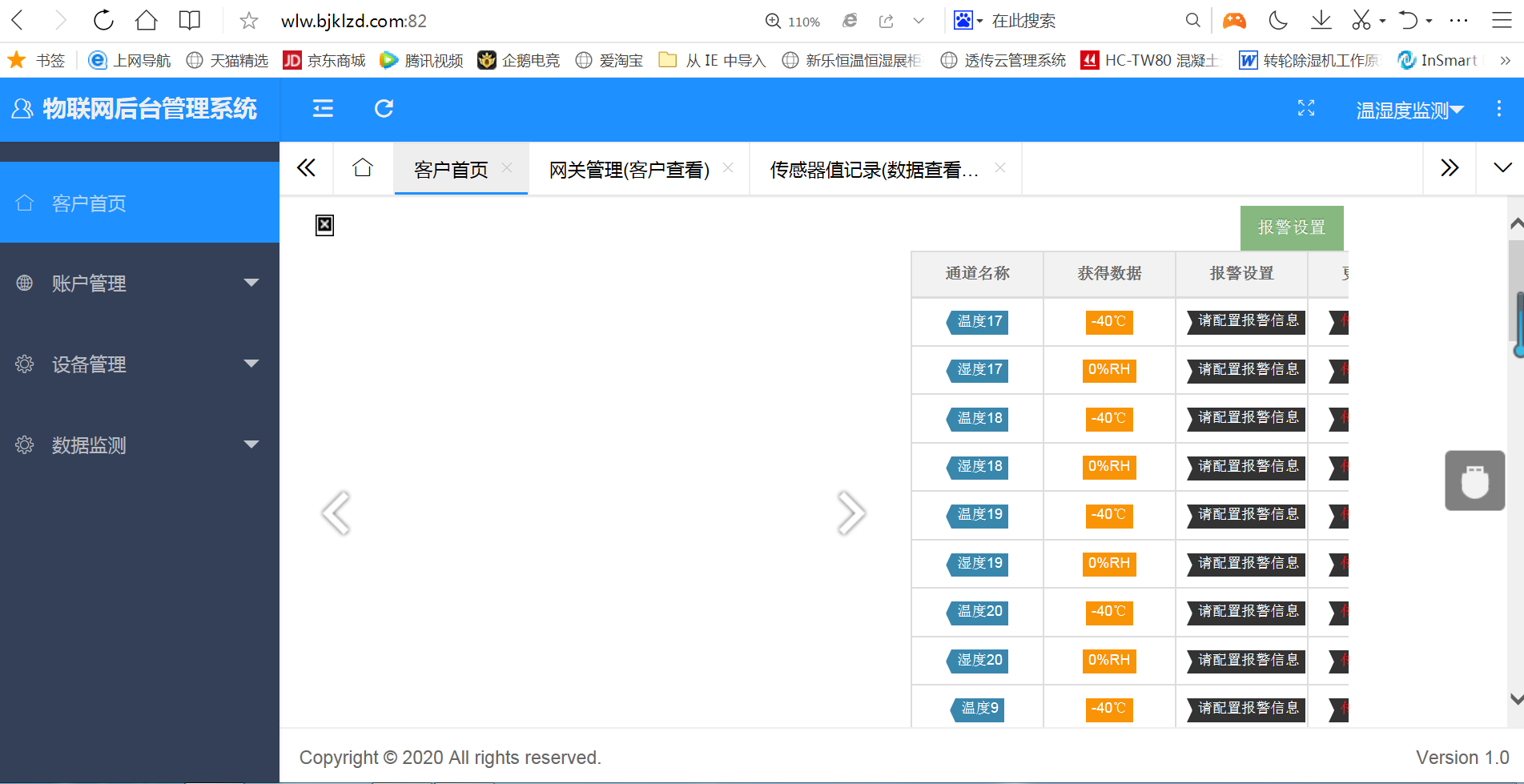
Task: Open the 天猫精选 bookmark
Action: (227, 60)
